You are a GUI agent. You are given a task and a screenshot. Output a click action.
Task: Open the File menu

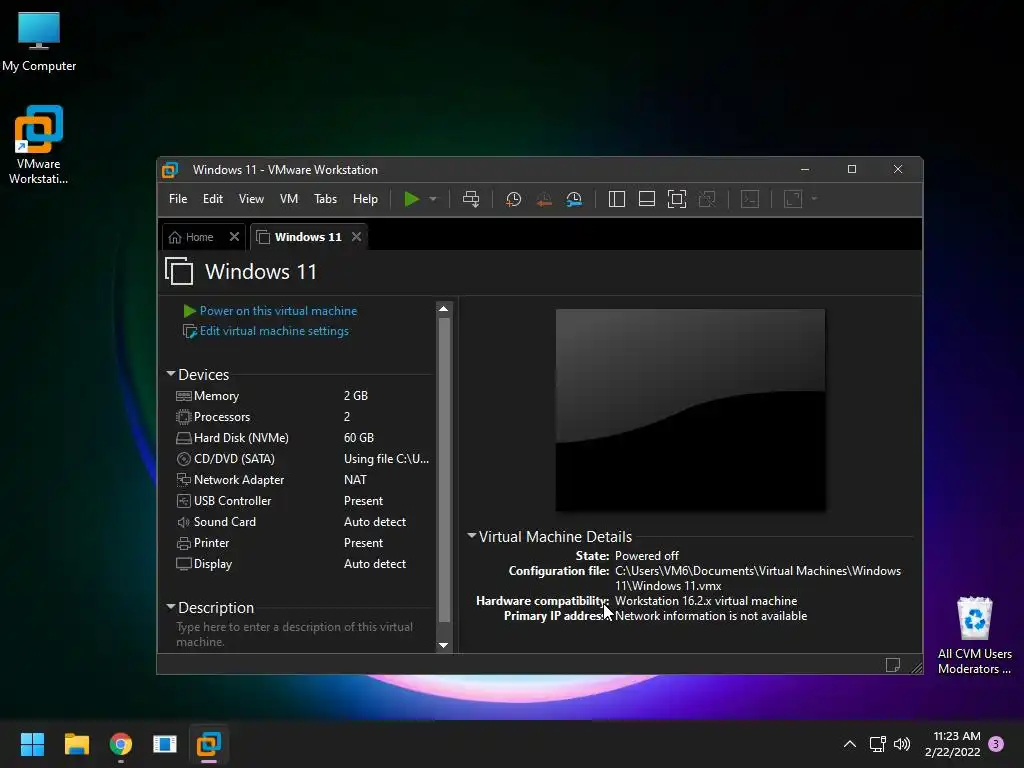click(178, 199)
